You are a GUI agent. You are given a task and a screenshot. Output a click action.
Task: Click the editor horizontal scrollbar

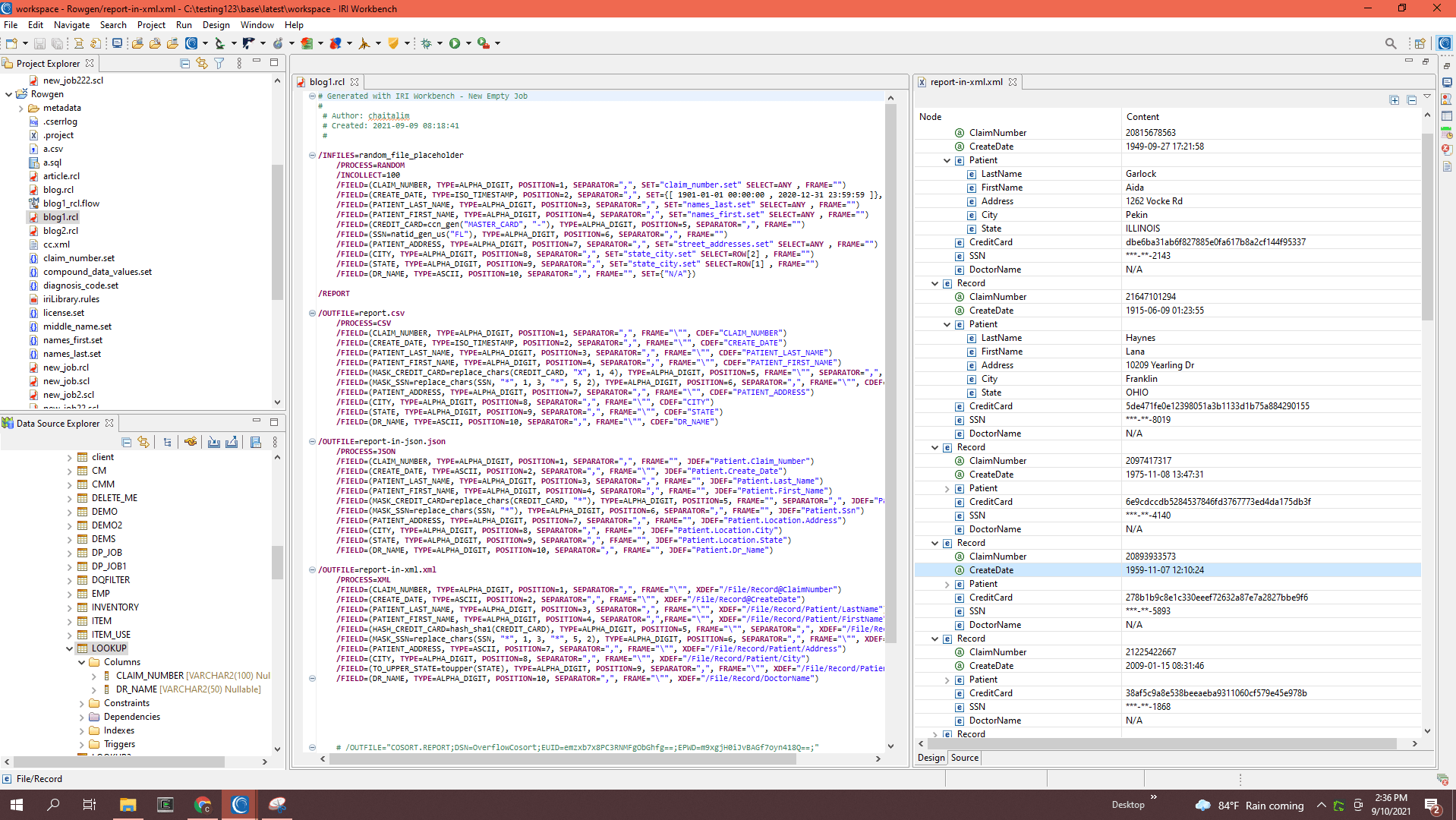562,758
